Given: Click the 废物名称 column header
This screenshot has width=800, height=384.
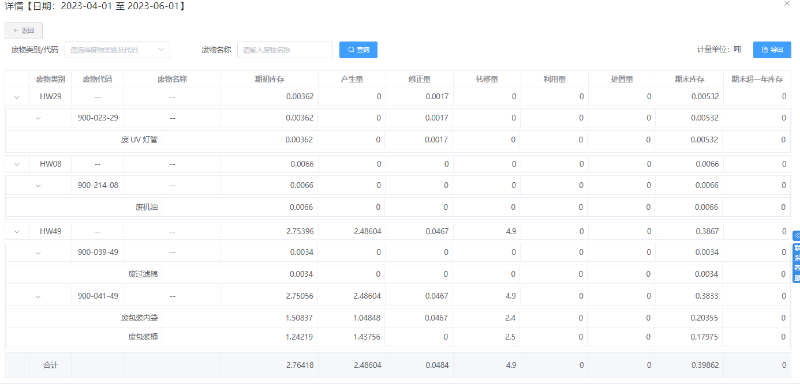Looking at the screenshot, I should pos(172,79).
